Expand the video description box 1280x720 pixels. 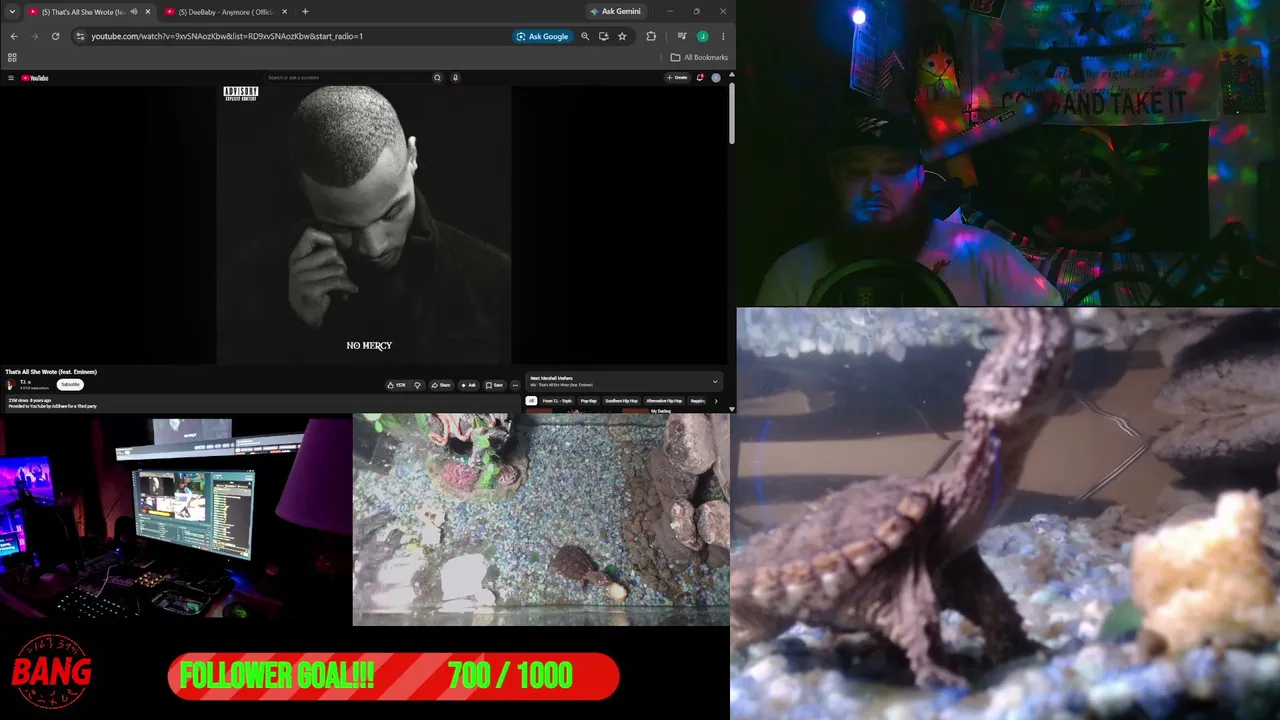click(262, 403)
